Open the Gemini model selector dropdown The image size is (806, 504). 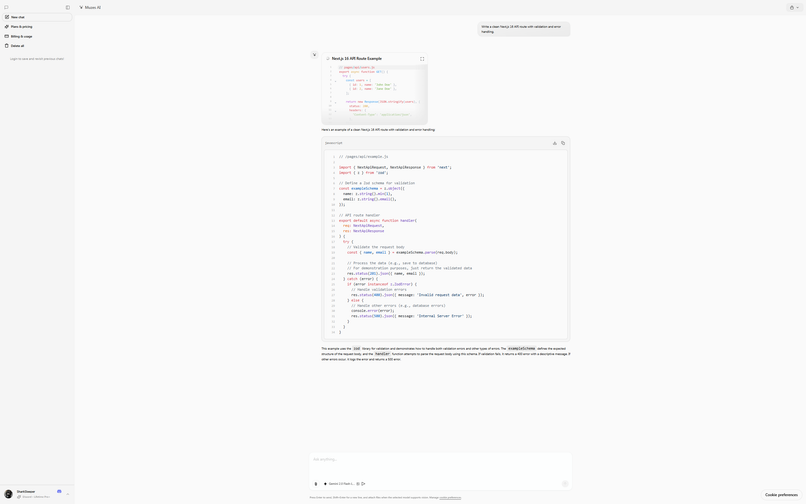tap(340, 484)
